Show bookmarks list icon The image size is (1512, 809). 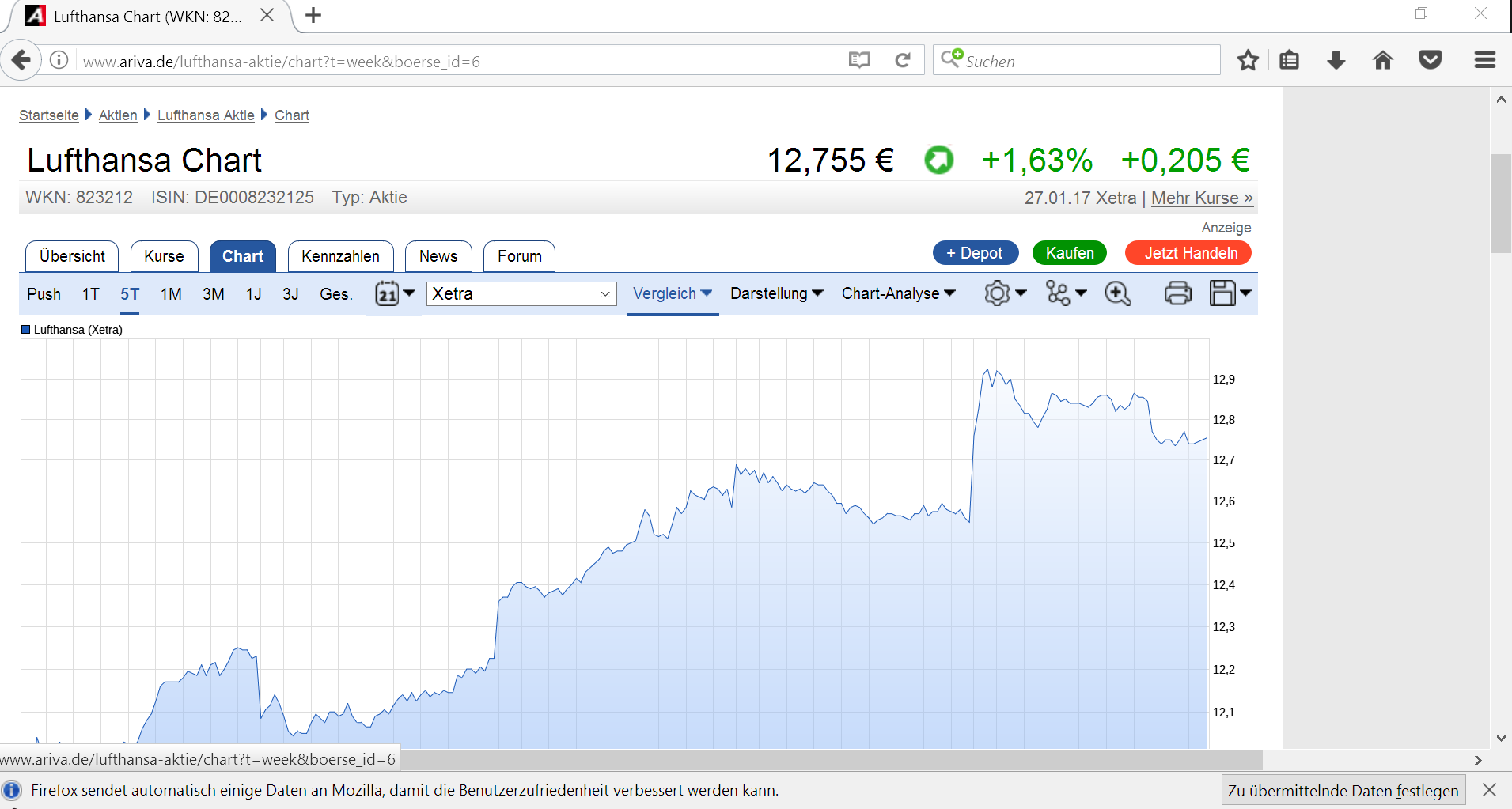pos(1290,60)
